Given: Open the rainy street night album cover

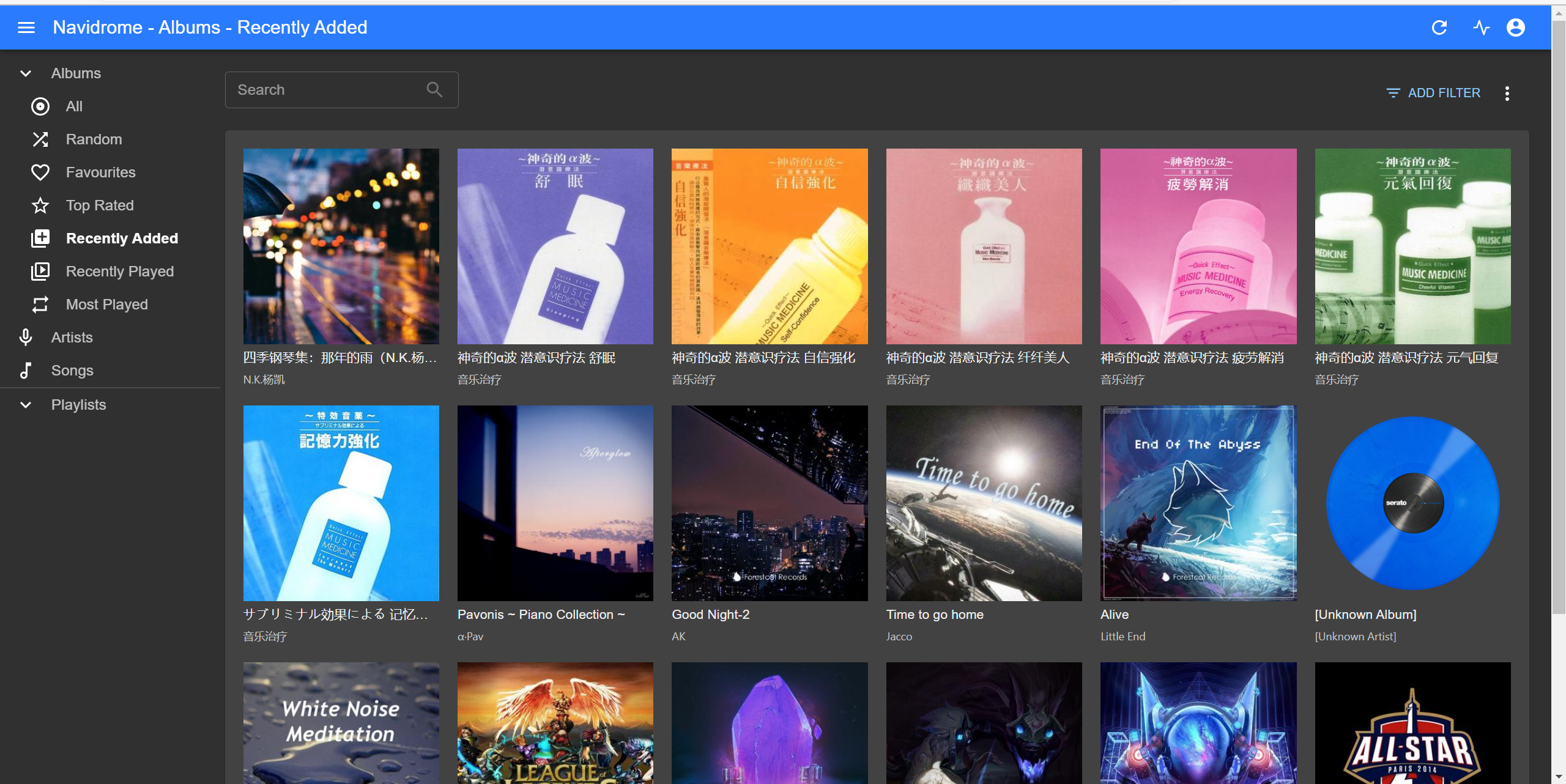Looking at the screenshot, I should (341, 246).
